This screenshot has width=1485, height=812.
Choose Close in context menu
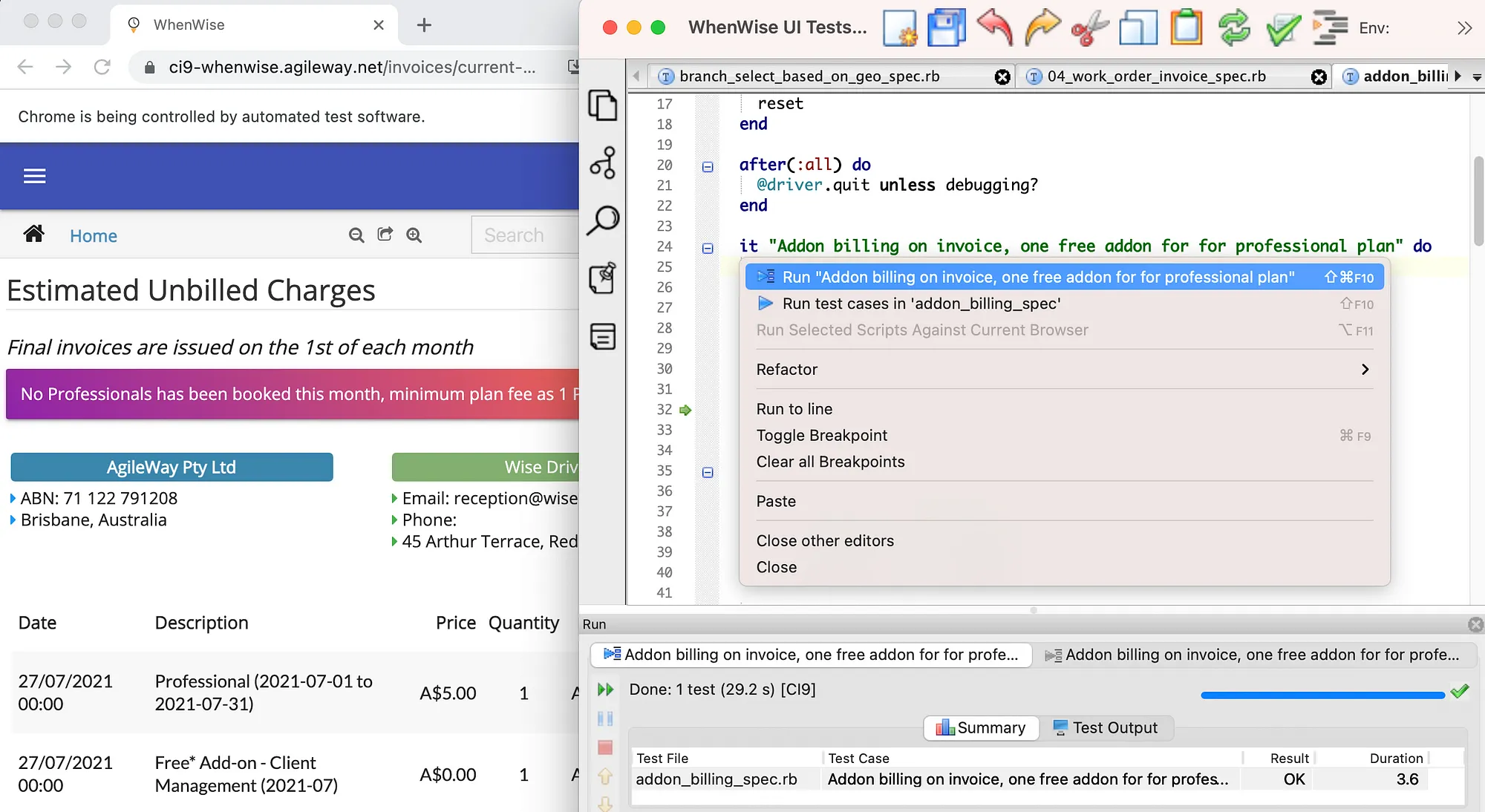(x=1065, y=567)
